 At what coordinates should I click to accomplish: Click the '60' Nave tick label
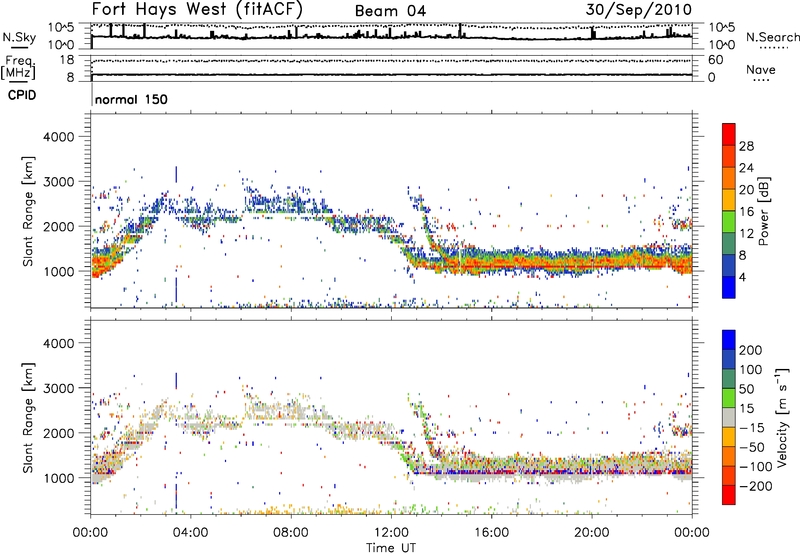715,60
